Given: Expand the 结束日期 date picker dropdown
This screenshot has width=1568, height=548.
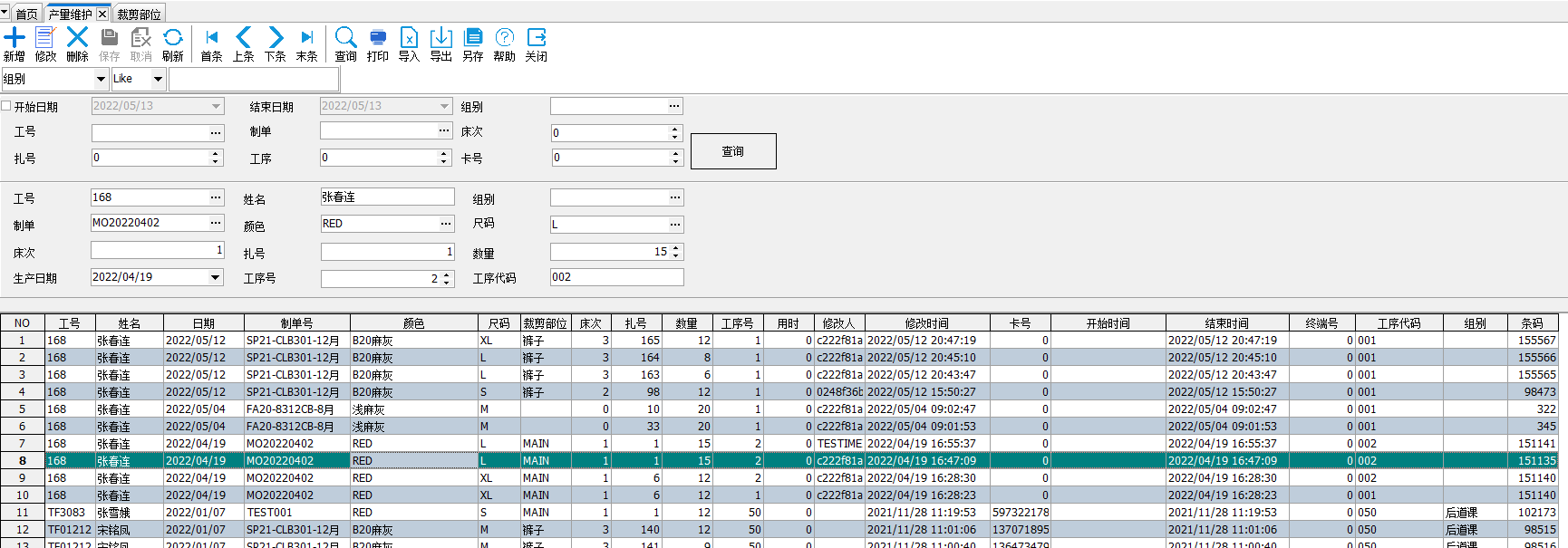Looking at the screenshot, I should click(x=444, y=106).
